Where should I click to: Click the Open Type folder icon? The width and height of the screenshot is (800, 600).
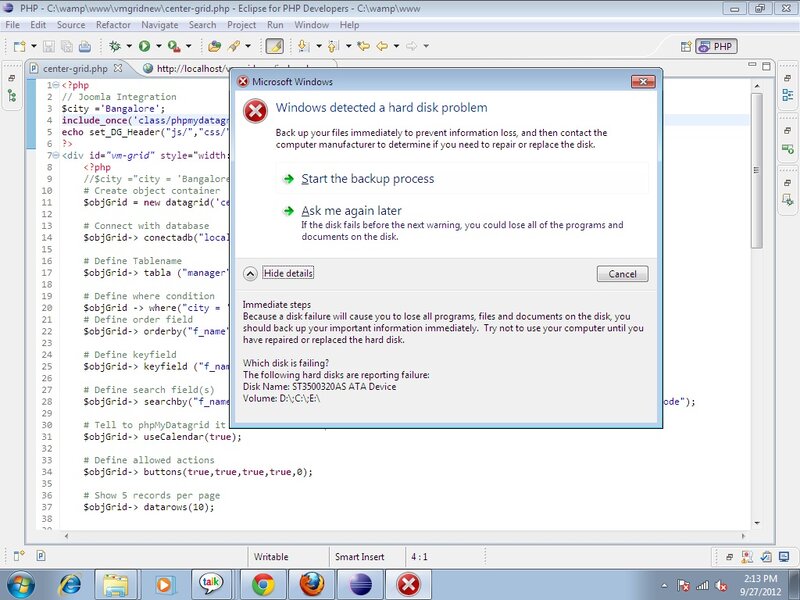pyautogui.click(x=214, y=46)
